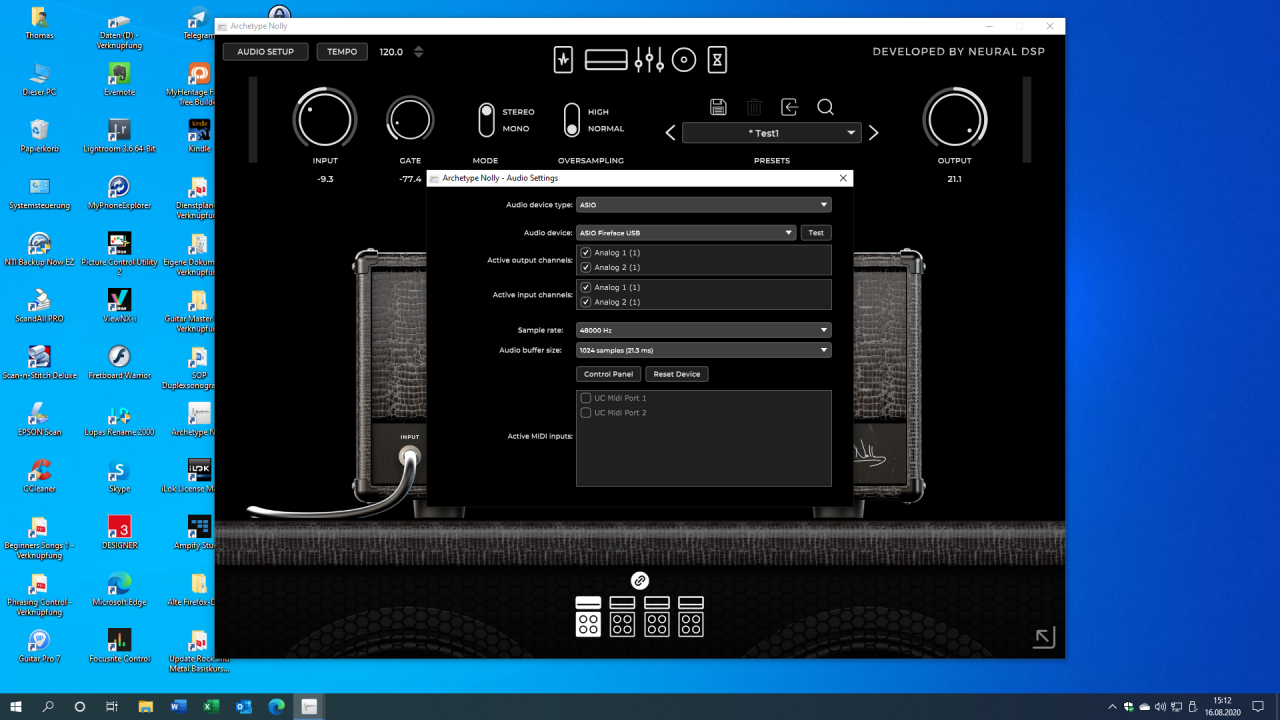Click Test audio device button
Viewport: 1280px width, 720px height.
(x=816, y=233)
